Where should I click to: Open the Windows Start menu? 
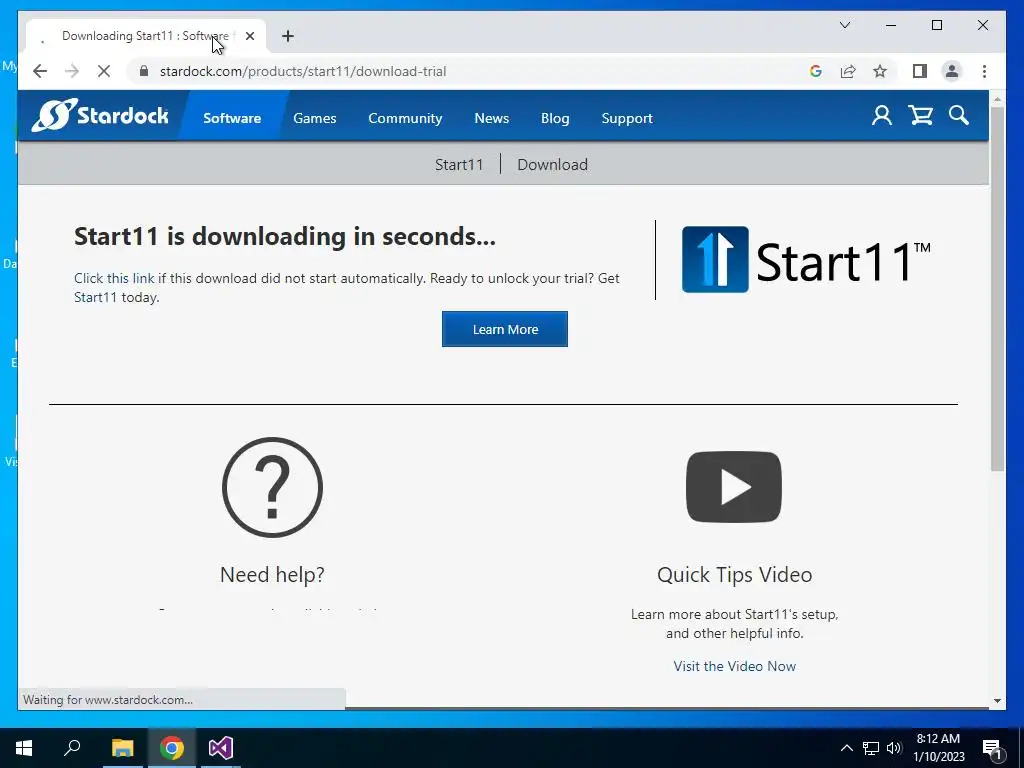[x=24, y=748]
